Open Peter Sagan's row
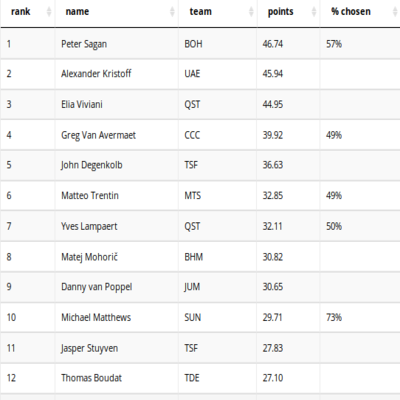This screenshot has width=400, height=400. (200, 44)
